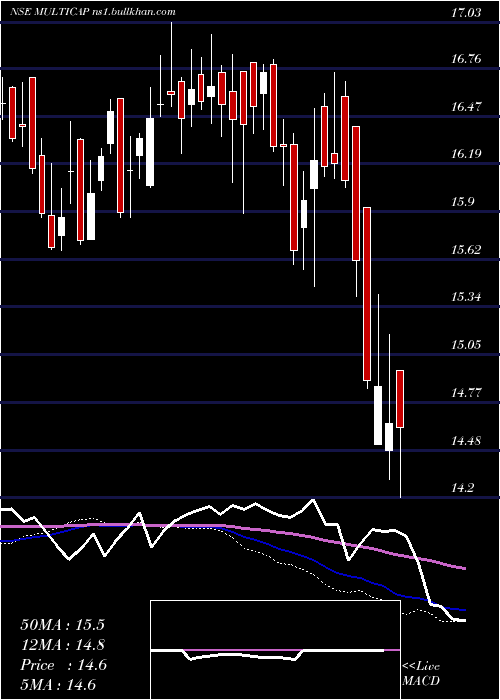Click the 50MA : 15.5 readout
The image size is (500, 700).
62,625
